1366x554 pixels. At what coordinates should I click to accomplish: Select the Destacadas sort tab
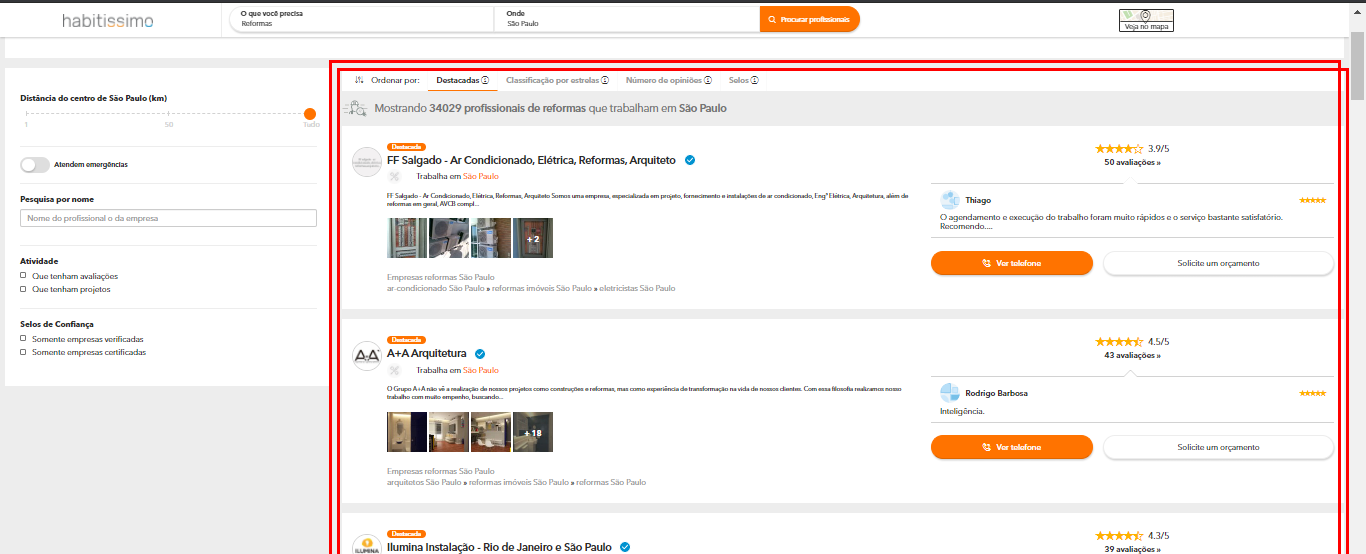click(x=462, y=80)
